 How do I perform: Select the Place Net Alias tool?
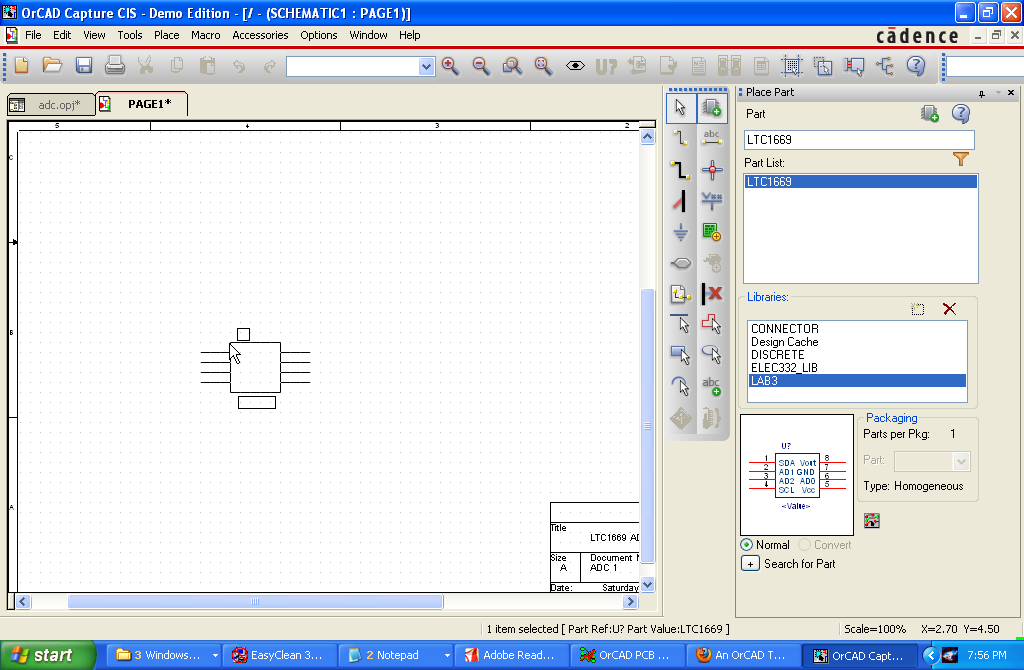coord(712,138)
